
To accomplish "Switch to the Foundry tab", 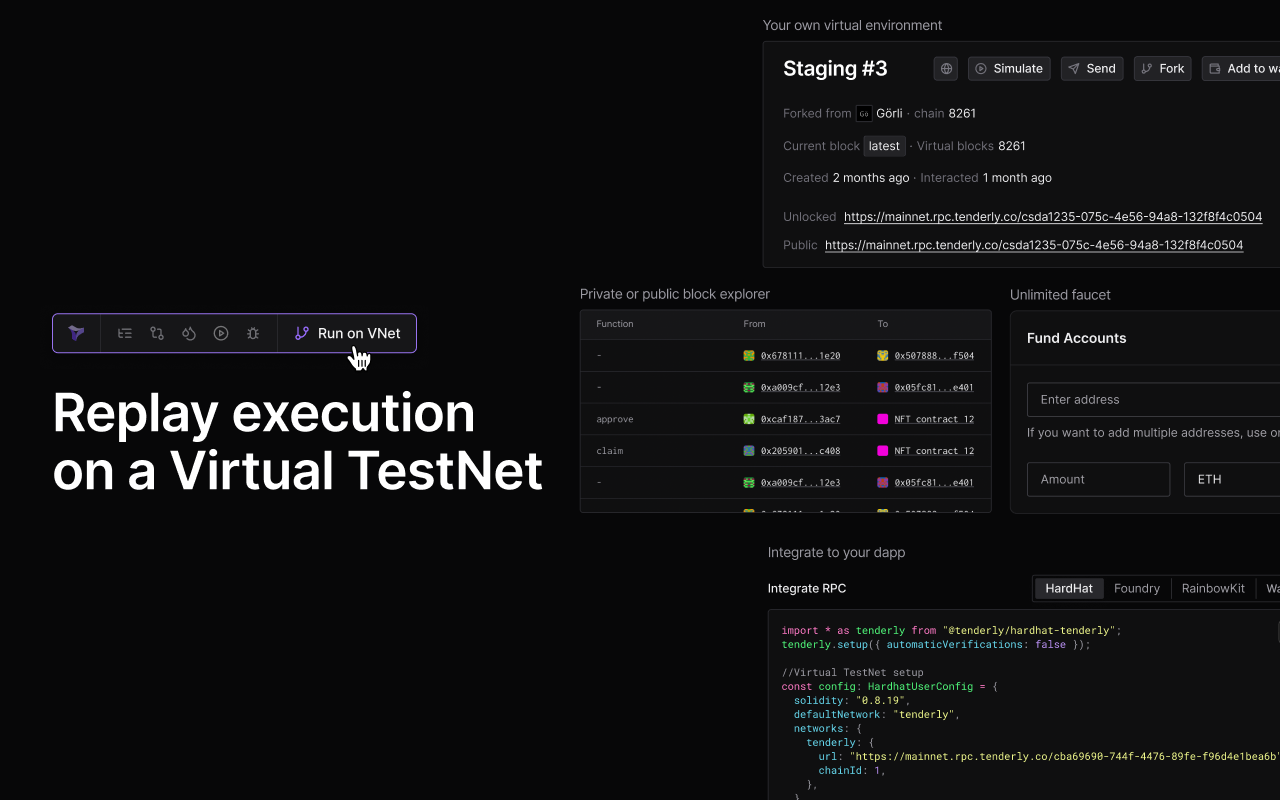I will [x=1137, y=588].
